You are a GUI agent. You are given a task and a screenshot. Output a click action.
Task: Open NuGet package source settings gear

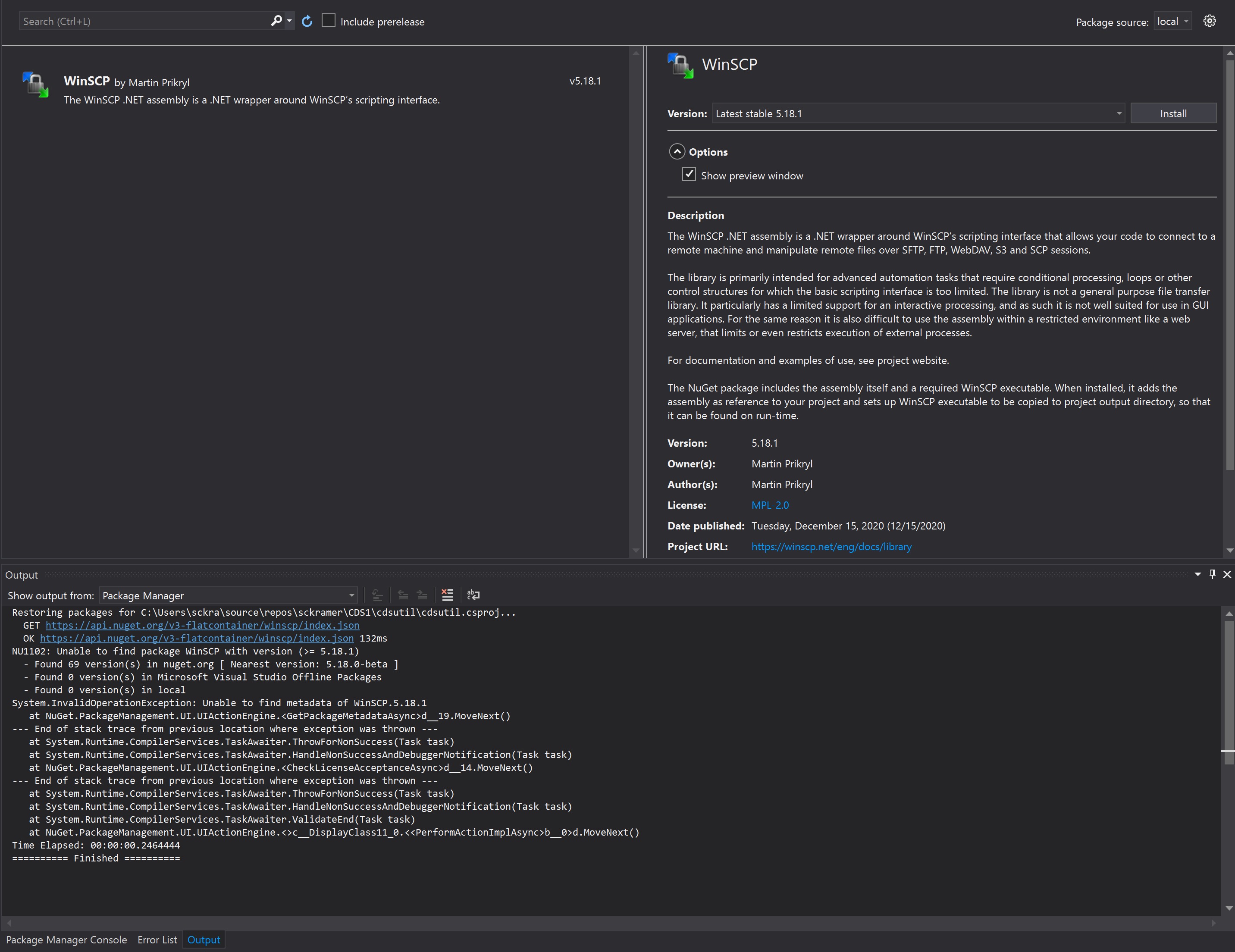1209,22
